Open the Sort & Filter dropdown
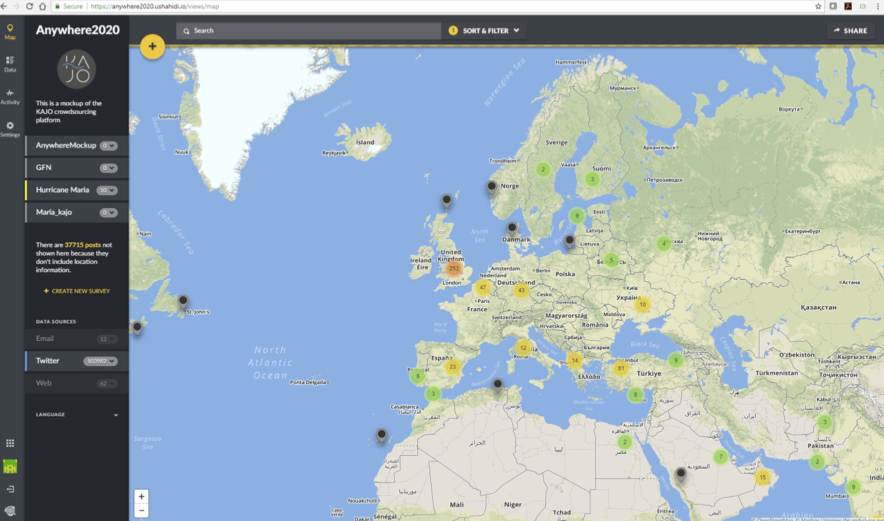Viewport: 884px width, 521px height. pyautogui.click(x=485, y=31)
